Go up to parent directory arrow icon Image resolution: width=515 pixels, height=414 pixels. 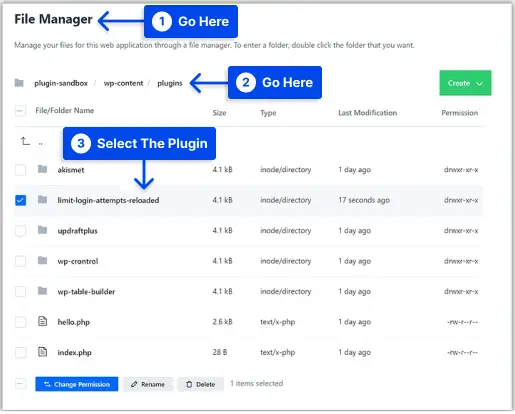pyautogui.click(x=25, y=141)
